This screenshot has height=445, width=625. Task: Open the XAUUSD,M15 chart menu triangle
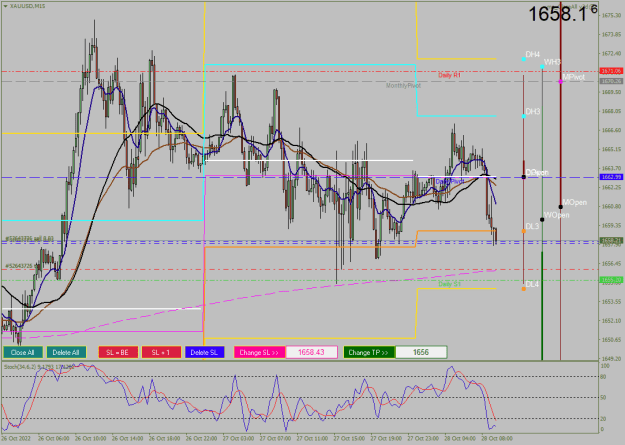click(5, 6)
